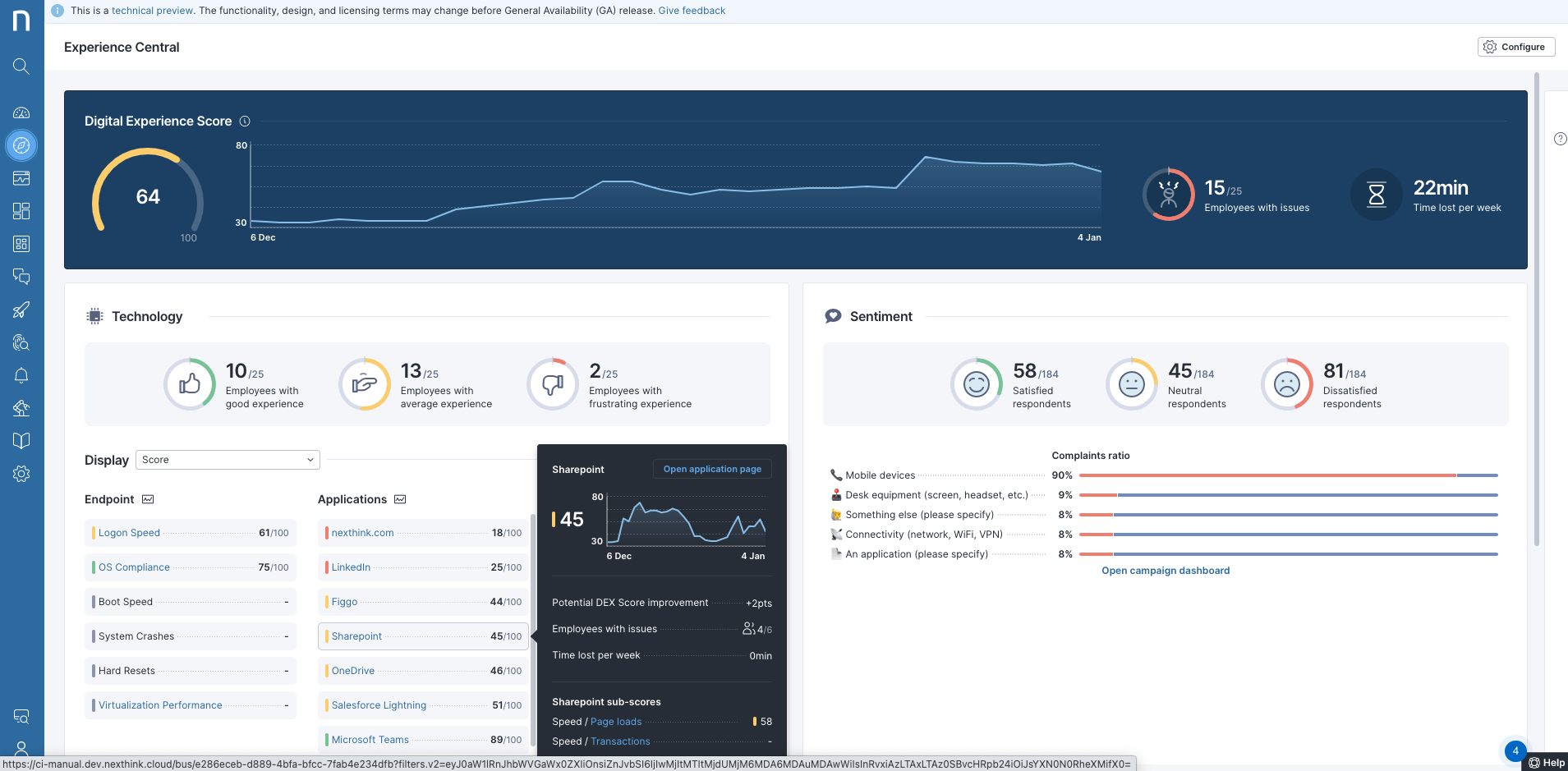Screen dimensions: 1568x771
Task: Click the Configure button
Action: point(1515,47)
